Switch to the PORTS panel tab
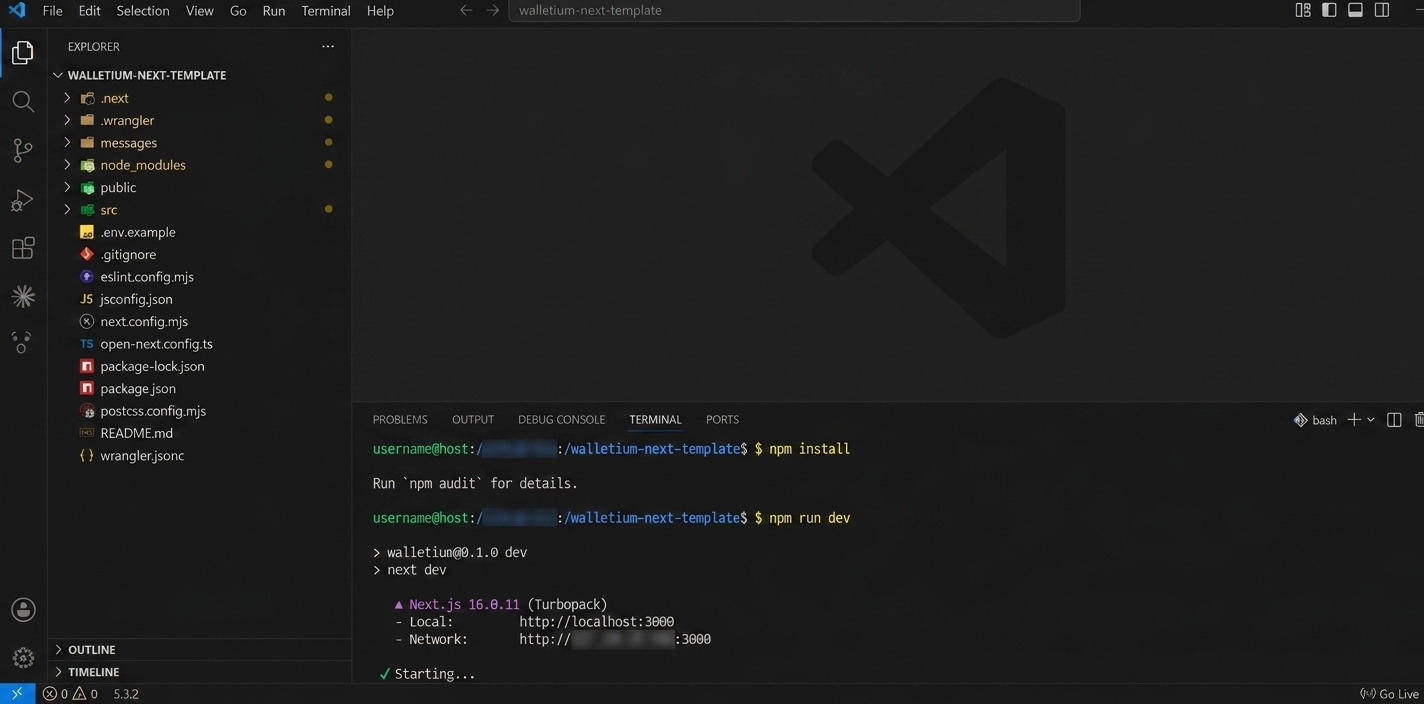1424x704 pixels. pyautogui.click(x=722, y=420)
